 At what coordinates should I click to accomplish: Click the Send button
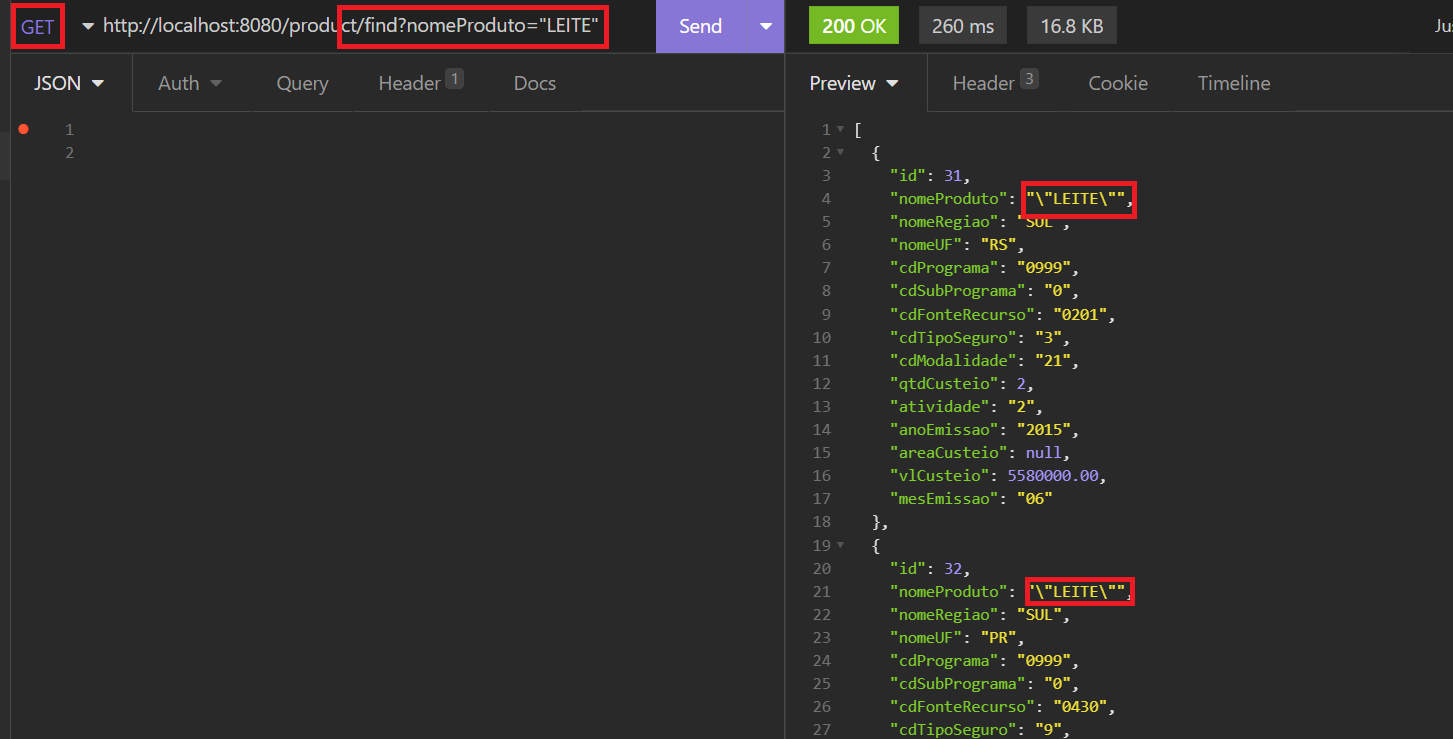pyautogui.click(x=701, y=26)
